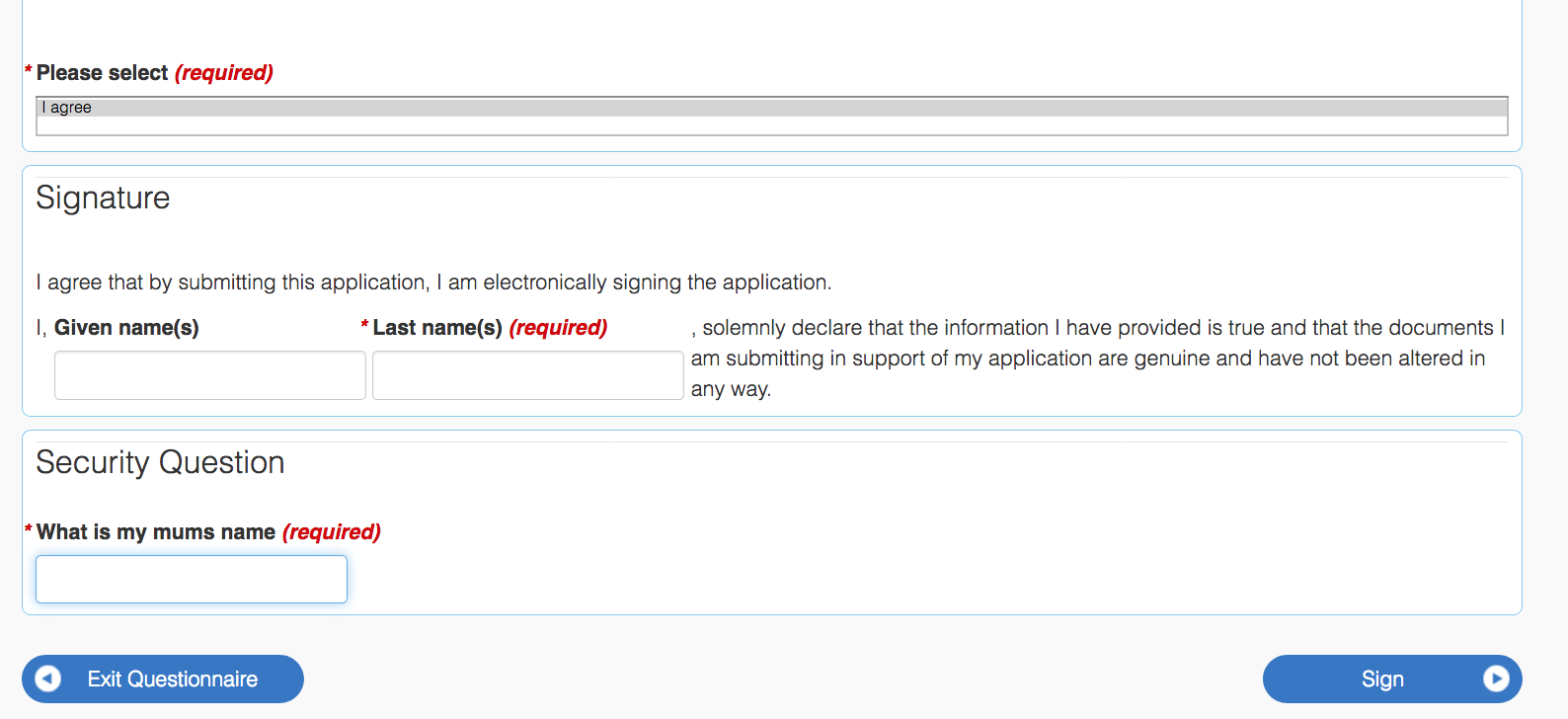Click the 'Last name(s) (required)' label

pos(490,328)
